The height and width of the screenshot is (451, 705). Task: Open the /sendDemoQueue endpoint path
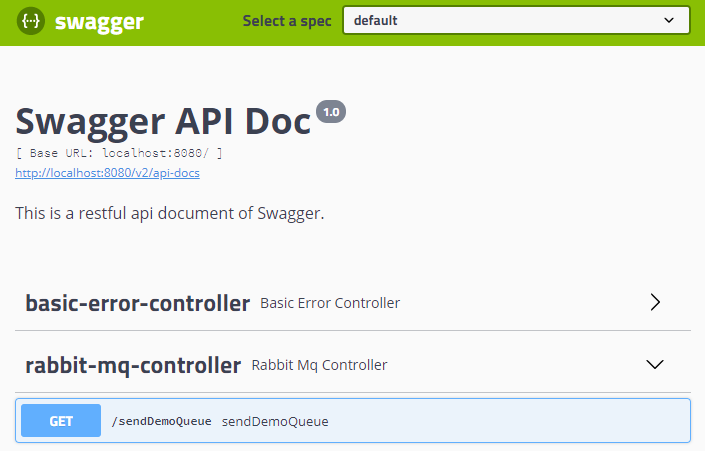[161, 421]
